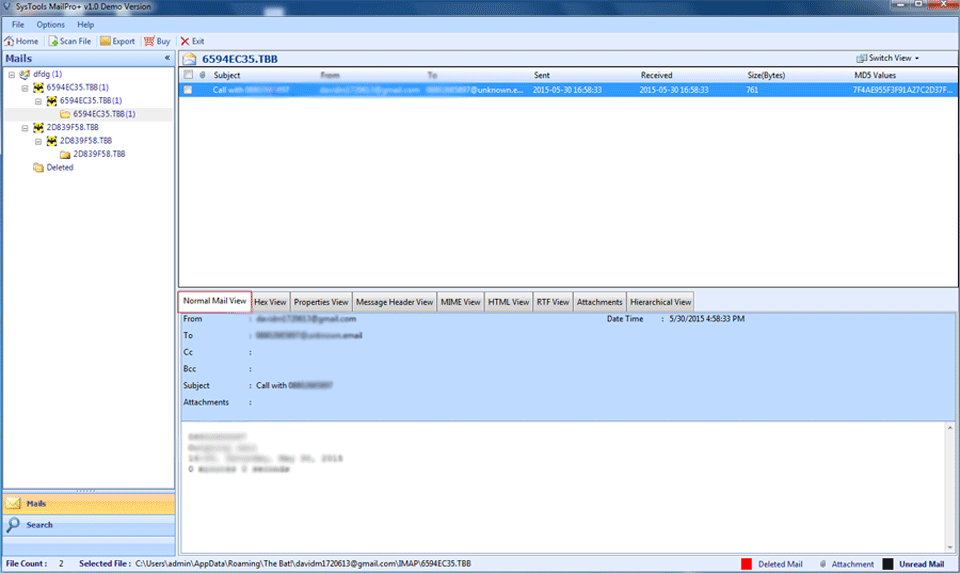Sort by the Received column header
This screenshot has height=573, width=960.
tap(656, 75)
